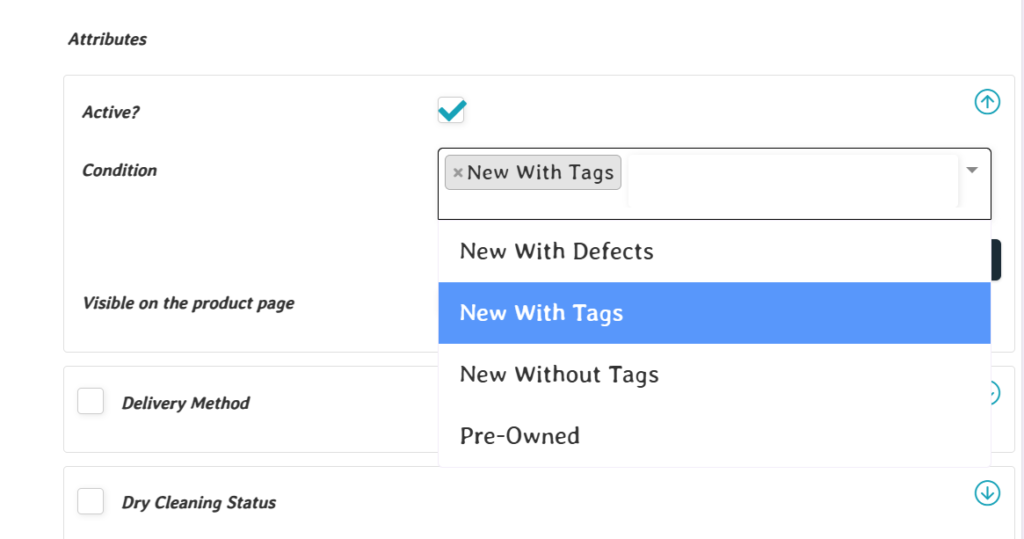Screen dimensions: 1024x539
Task: Click the Condition field label
Action: tap(119, 170)
